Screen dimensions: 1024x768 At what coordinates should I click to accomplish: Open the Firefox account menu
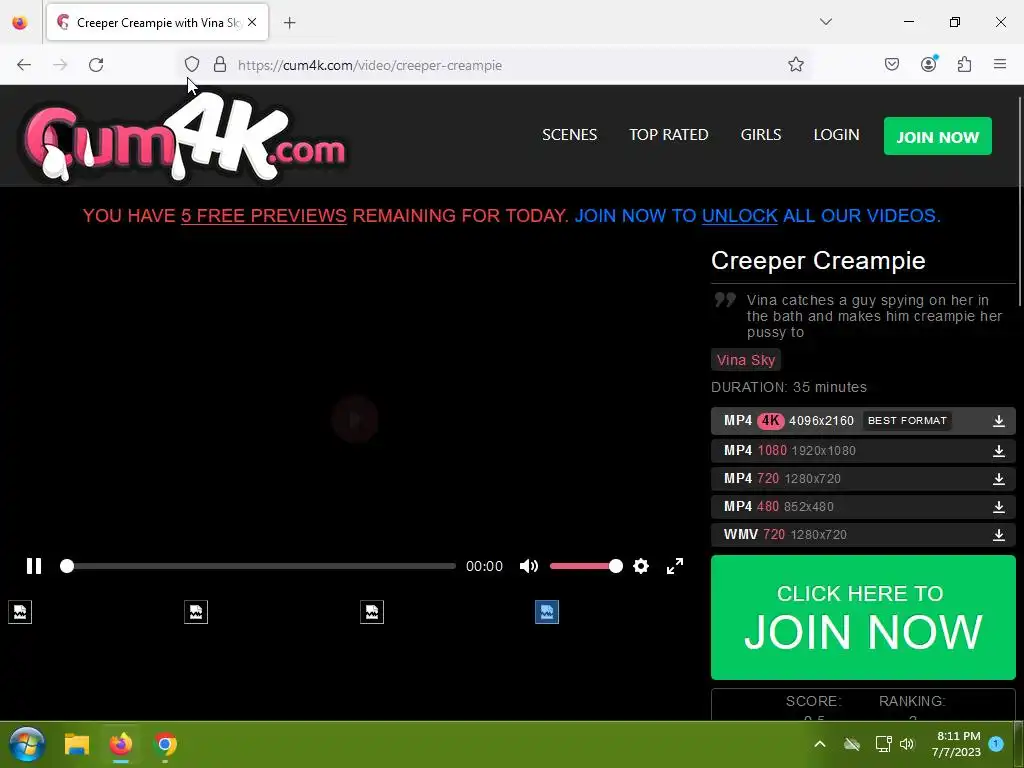(x=928, y=65)
